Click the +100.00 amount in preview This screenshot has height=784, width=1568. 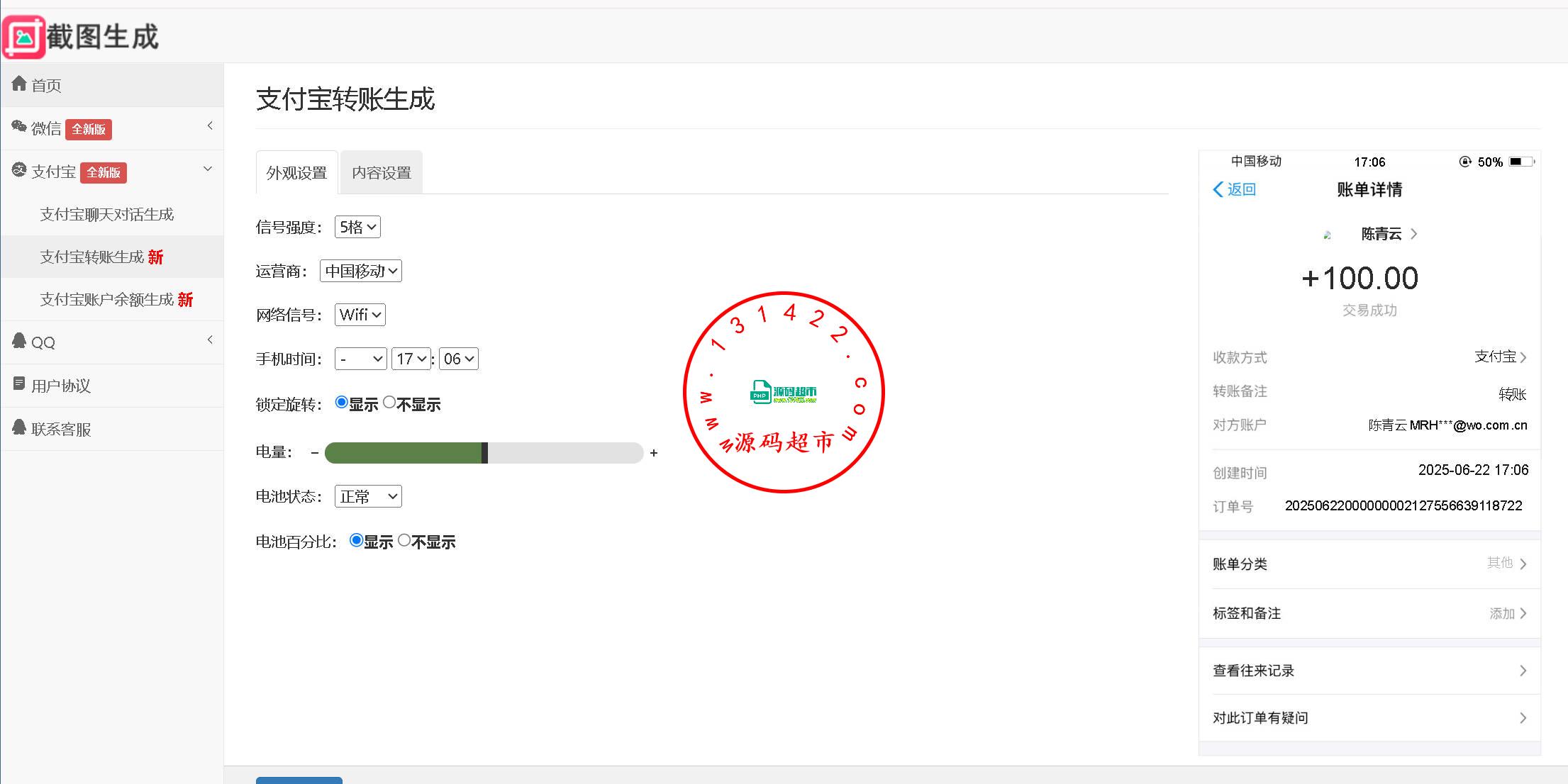tap(1360, 278)
